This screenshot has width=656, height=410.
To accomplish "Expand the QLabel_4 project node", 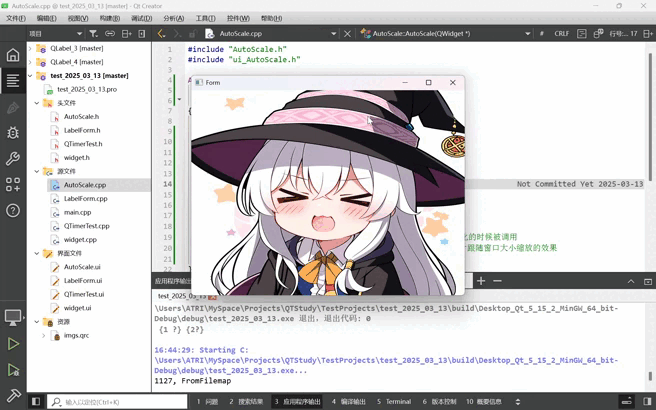I will tap(30, 62).
